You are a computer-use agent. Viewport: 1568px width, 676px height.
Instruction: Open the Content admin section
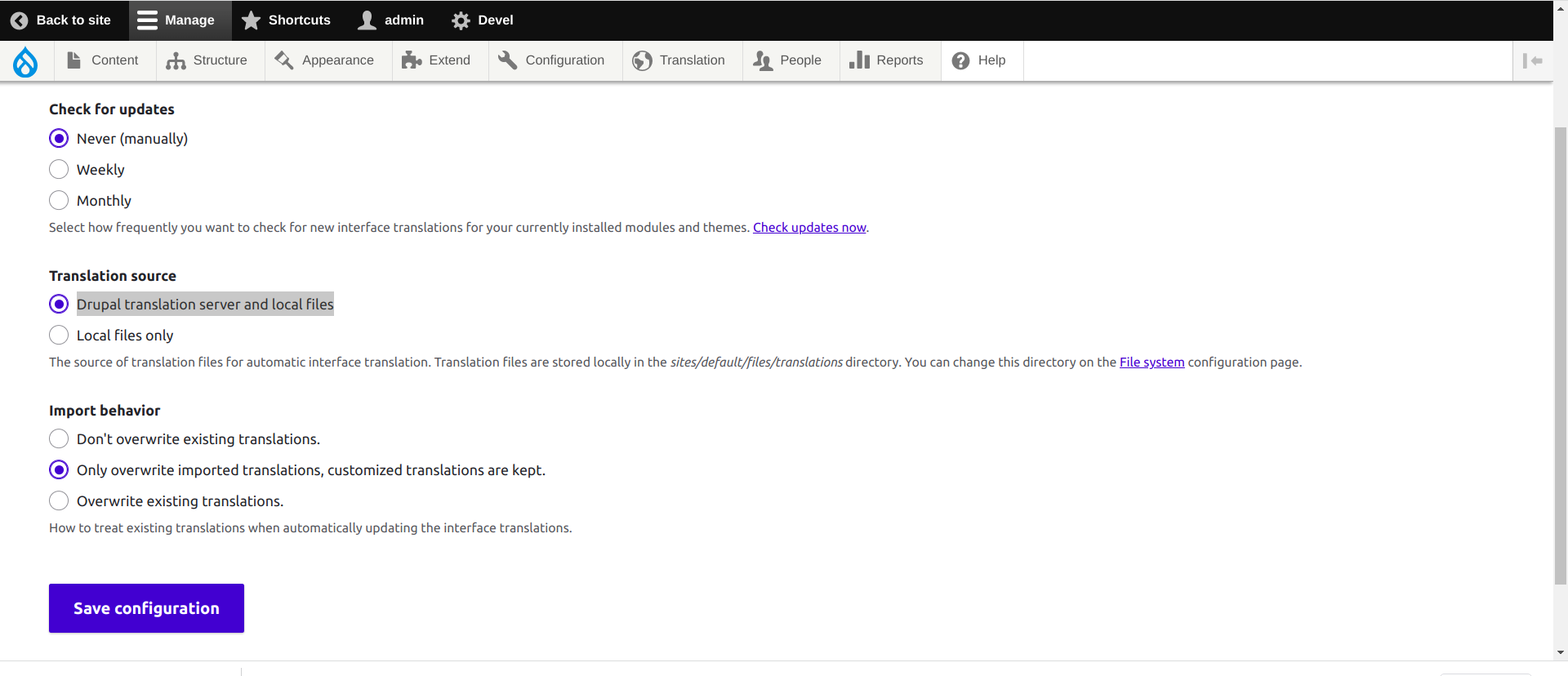coord(104,60)
